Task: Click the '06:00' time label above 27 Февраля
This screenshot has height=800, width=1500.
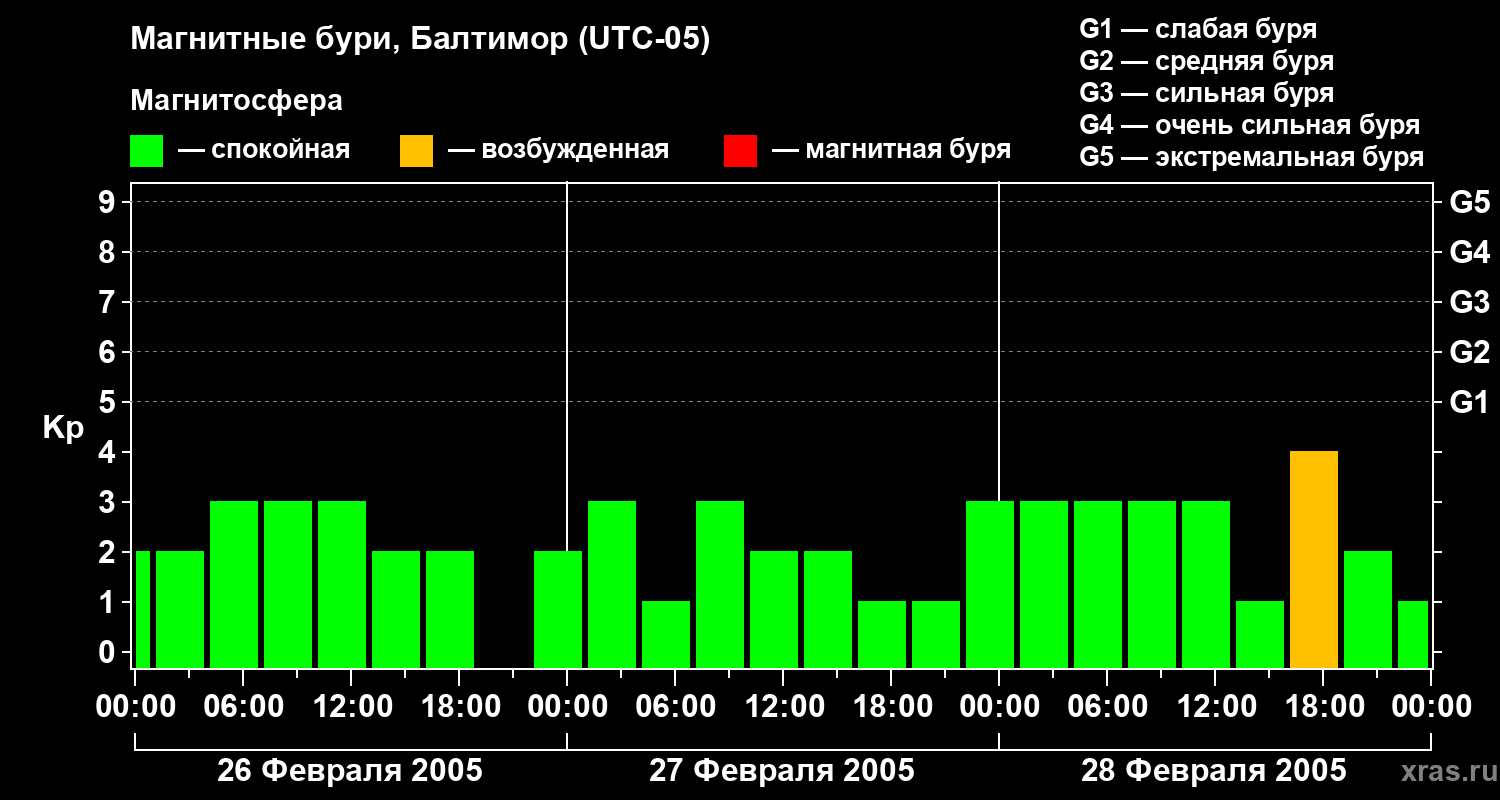Action: [x=675, y=707]
